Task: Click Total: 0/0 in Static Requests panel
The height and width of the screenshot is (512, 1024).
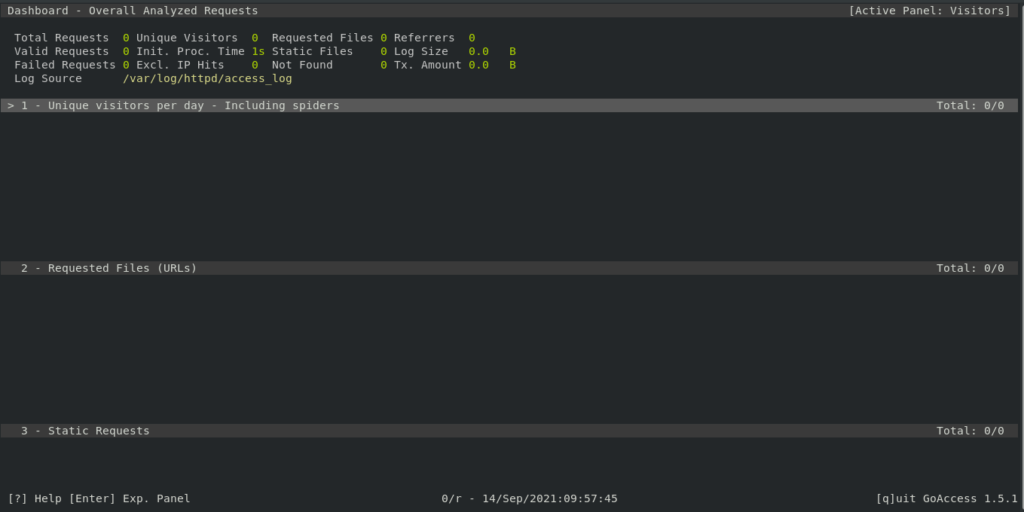Action: pyautogui.click(x=970, y=430)
